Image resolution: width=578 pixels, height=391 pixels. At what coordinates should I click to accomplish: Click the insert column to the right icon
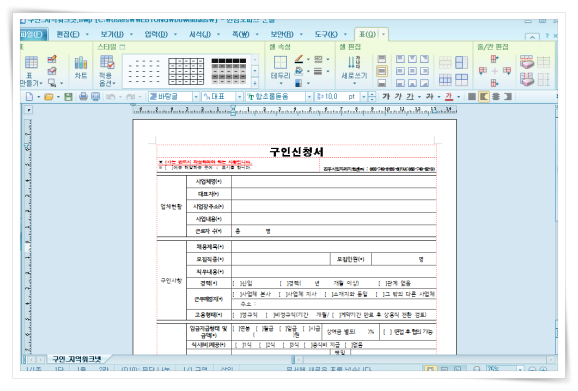[507, 71]
